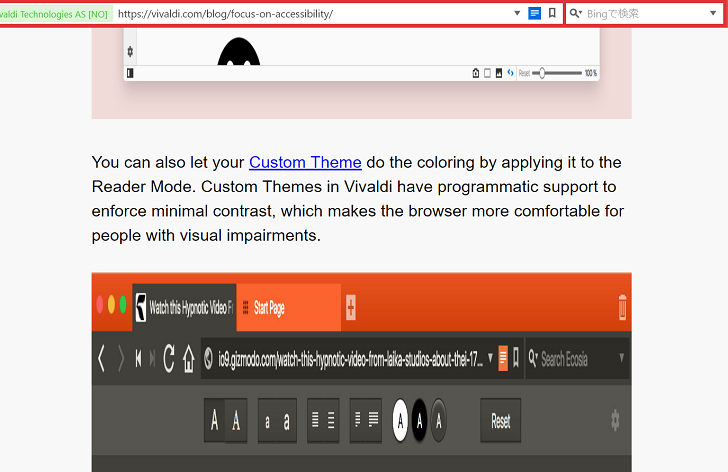Screen dimensions: 728x472
Task: Open site info for Vivaldi Technologies AS
Action: [55, 14]
